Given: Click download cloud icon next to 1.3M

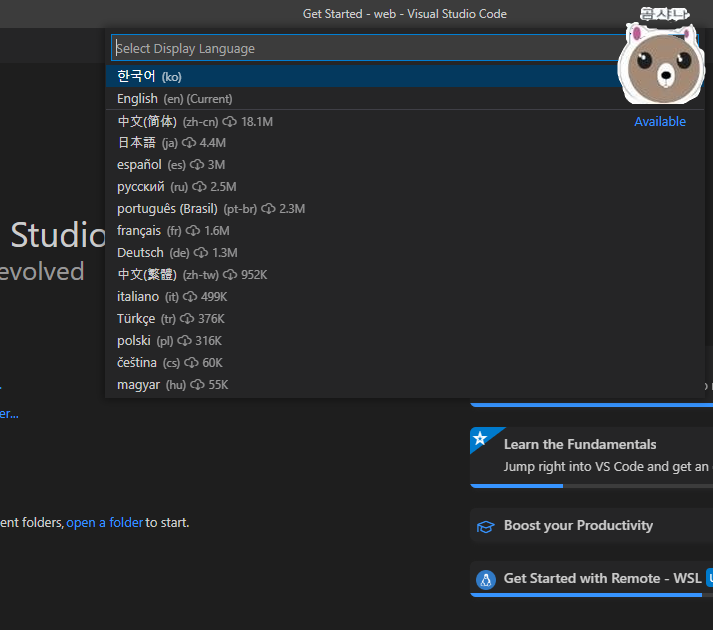Looking at the screenshot, I should (201, 252).
